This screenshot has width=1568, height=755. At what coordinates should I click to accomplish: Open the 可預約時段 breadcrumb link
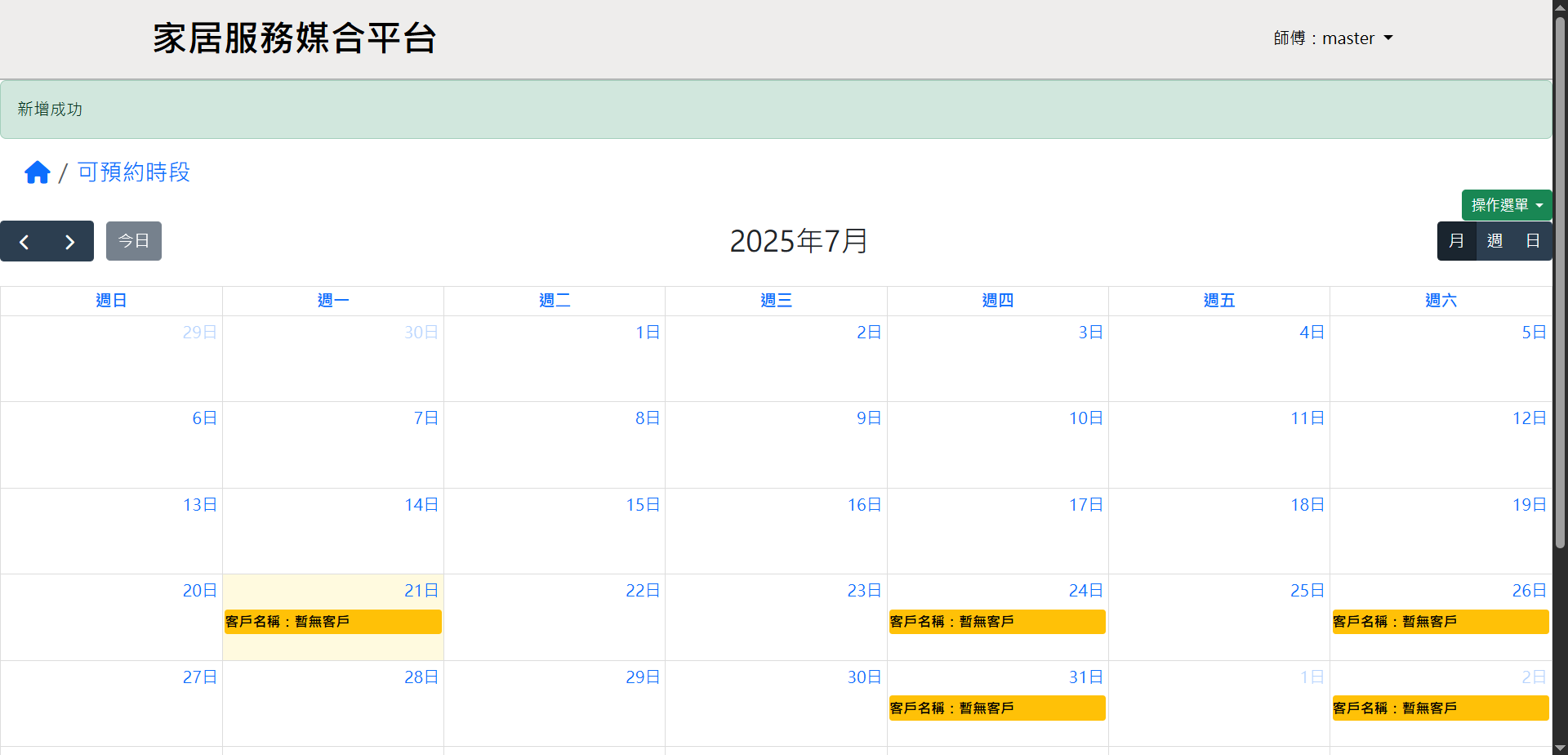coord(134,172)
